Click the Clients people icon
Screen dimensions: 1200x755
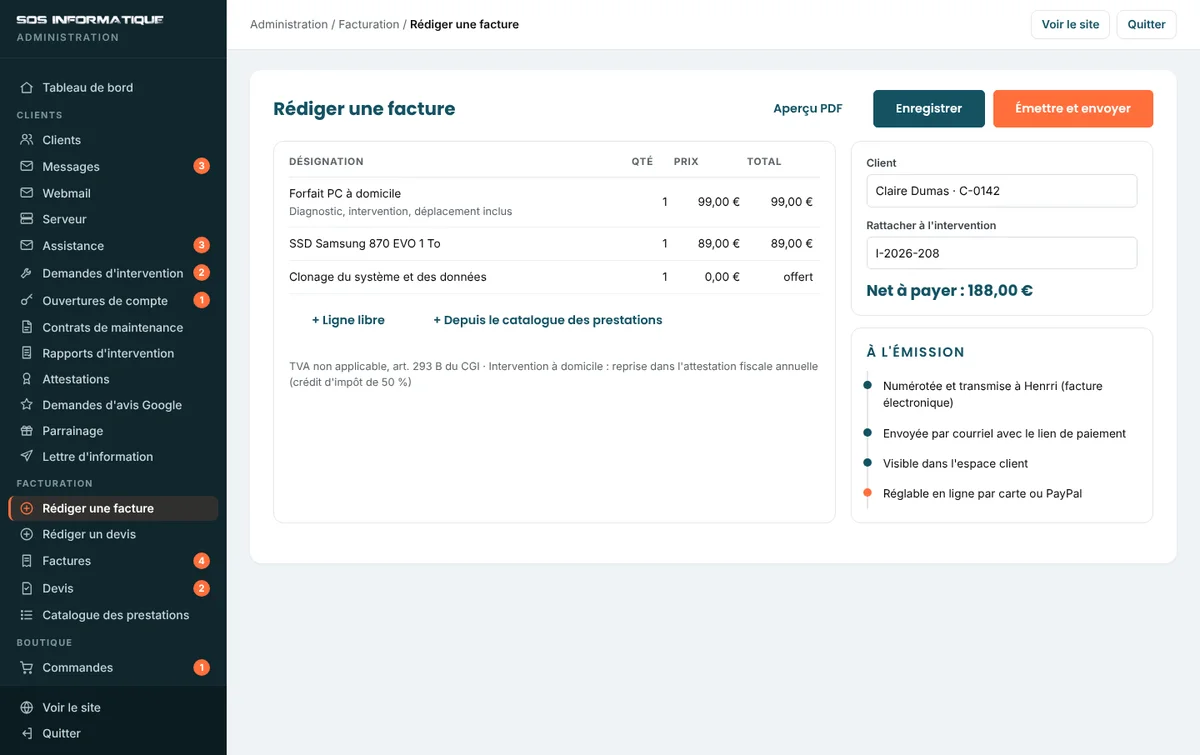click(27, 140)
